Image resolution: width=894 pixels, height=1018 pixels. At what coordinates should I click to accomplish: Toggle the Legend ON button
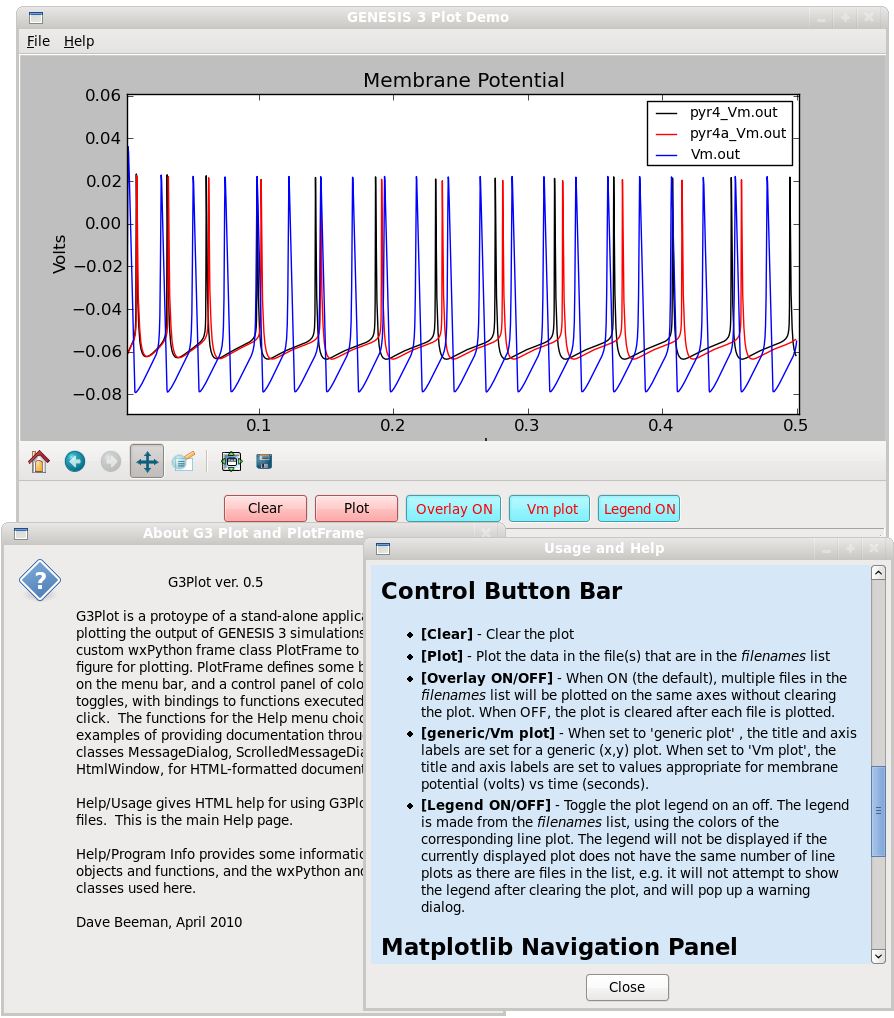click(639, 508)
